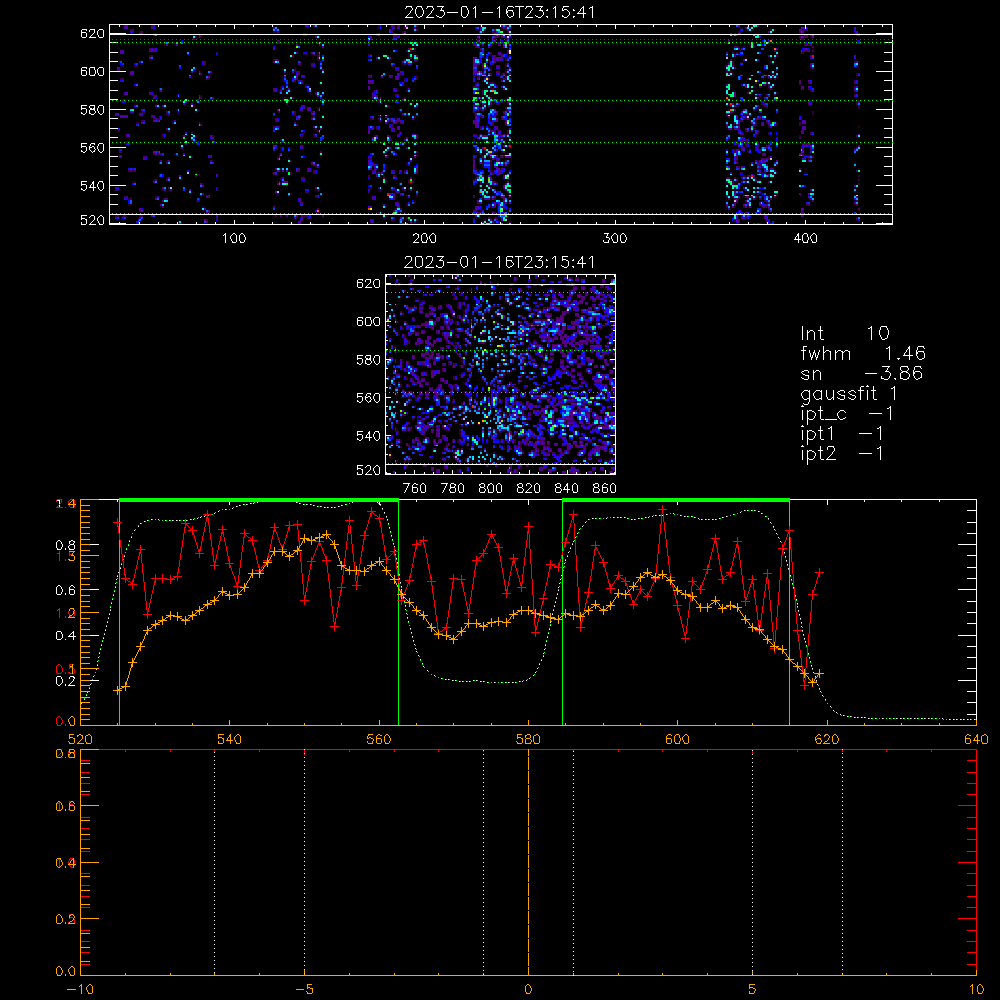Viewport: 1000px width, 1000px height.
Task: Click x-axis label 5 on the bottom plot
Action: pyautogui.click(x=753, y=990)
